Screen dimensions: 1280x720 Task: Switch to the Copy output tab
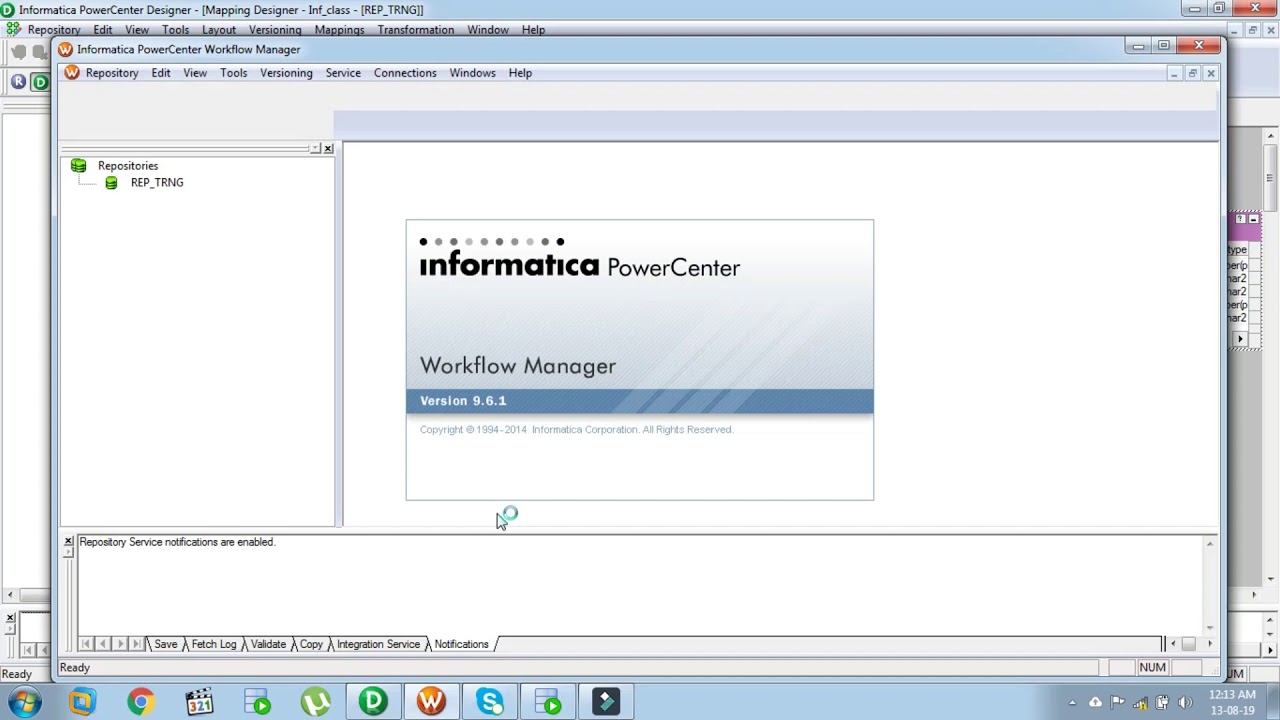pyautogui.click(x=311, y=644)
